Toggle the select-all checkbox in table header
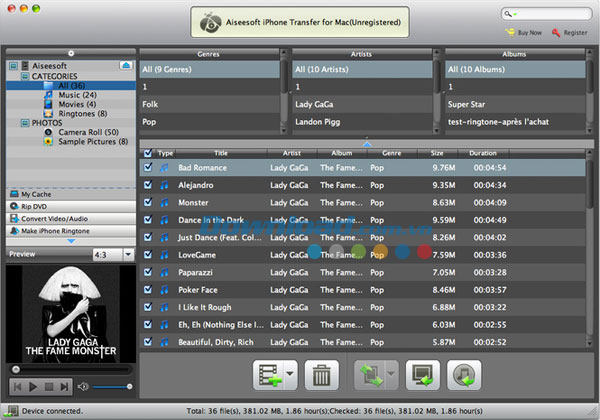Screen dimensions: 600x420 click(x=149, y=153)
